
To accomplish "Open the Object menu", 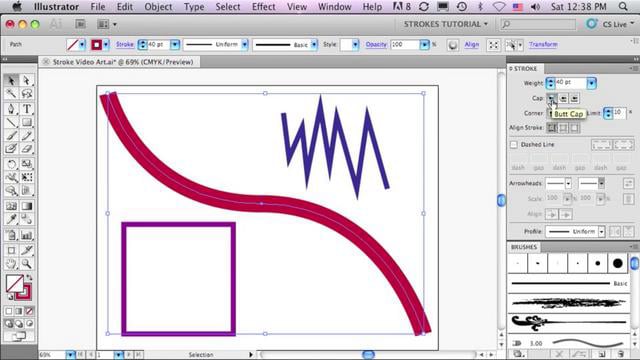I will [158, 7].
